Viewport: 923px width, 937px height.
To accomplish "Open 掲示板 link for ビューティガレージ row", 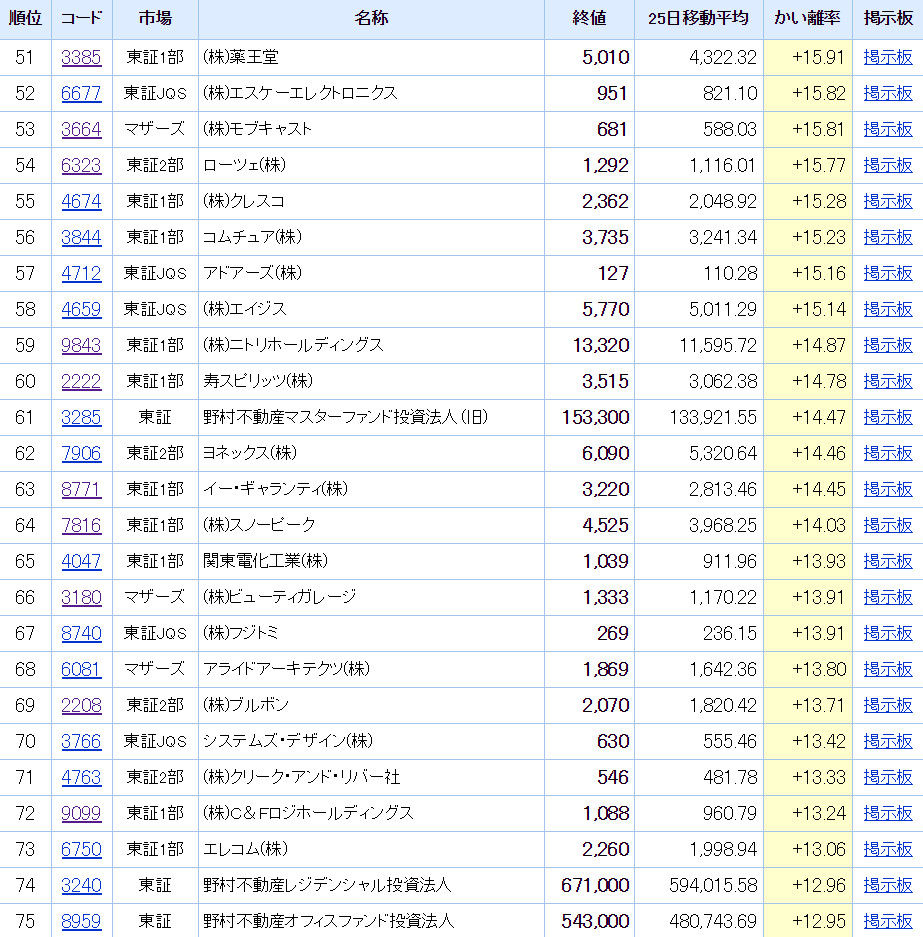I will pos(888,597).
